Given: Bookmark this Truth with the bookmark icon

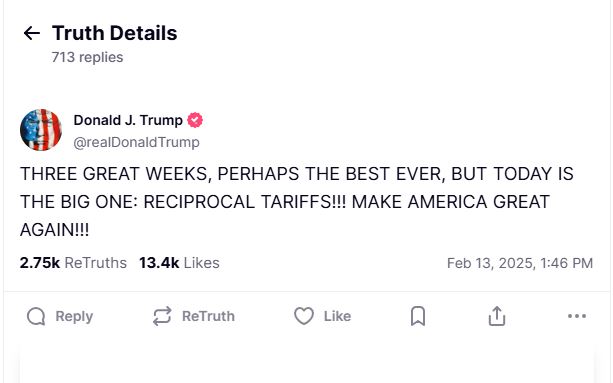Looking at the screenshot, I should (418, 316).
